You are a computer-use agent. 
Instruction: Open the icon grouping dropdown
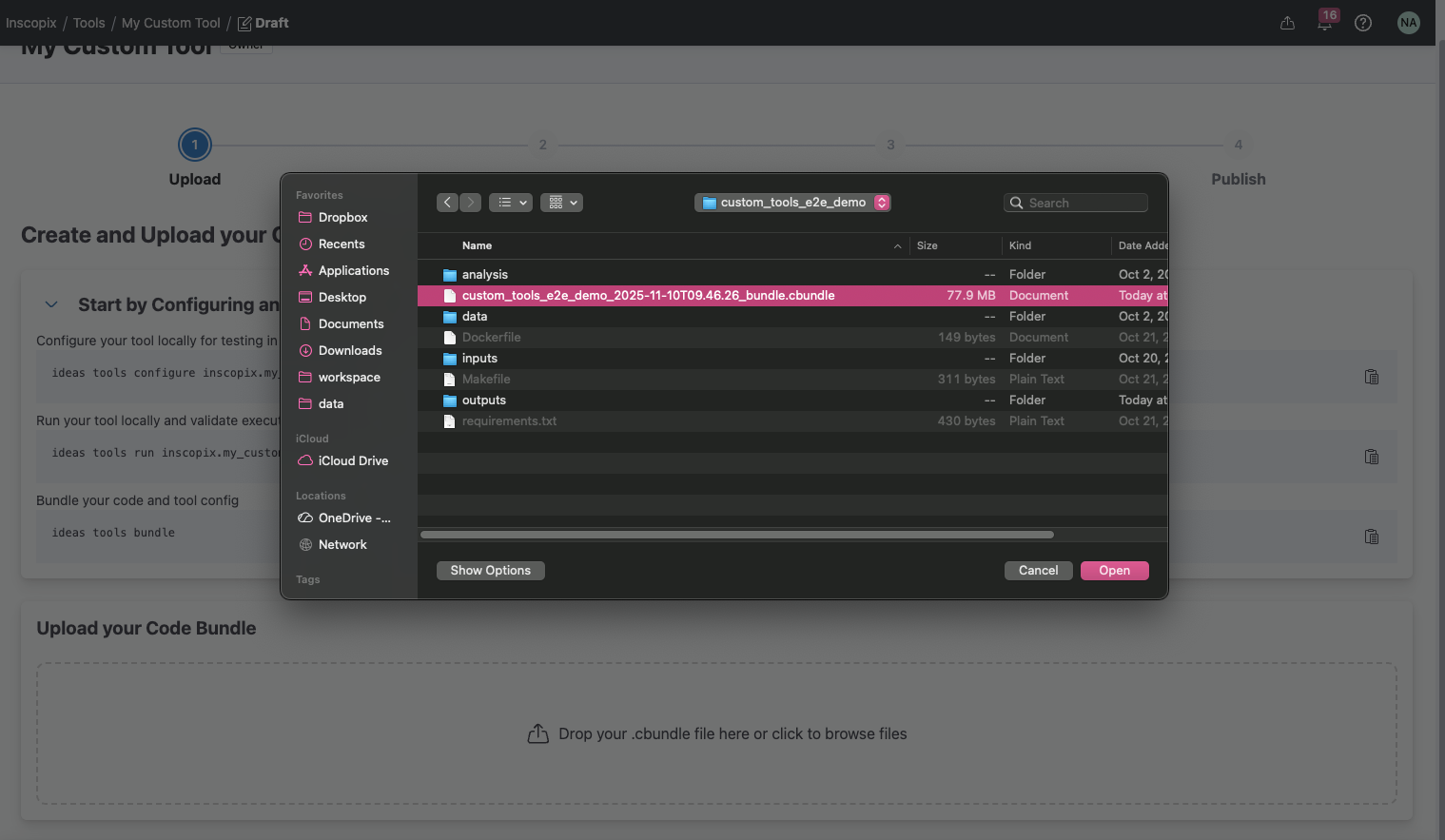click(x=561, y=203)
